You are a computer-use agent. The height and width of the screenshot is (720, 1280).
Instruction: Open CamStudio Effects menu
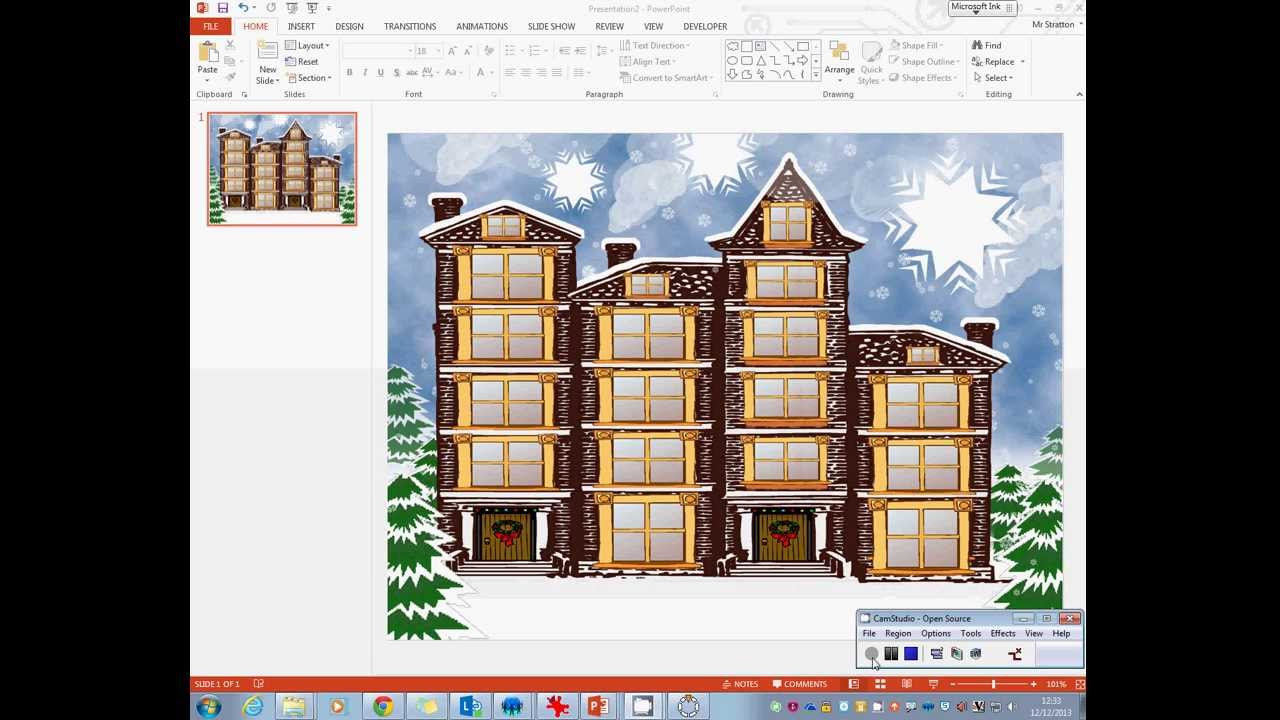(x=1003, y=633)
